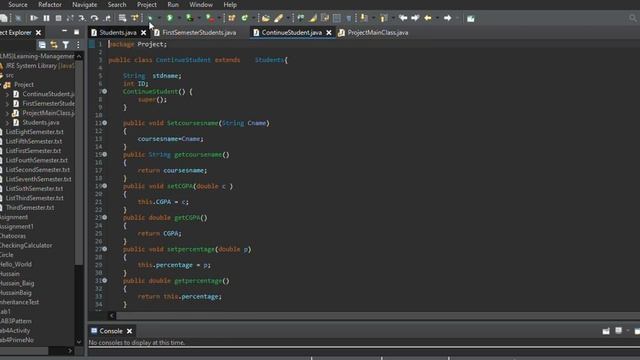640x360 pixels.
Task: Toggle Show Whitespace Characters
Action: click(349, 18)
